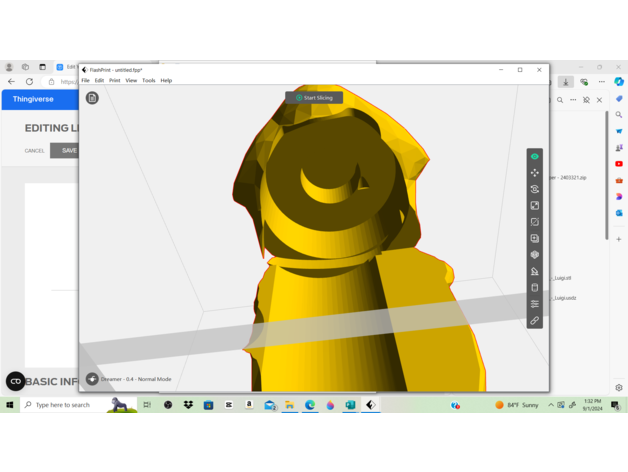Click the printer icon beside Dreamer label
The width and height of the screenshot is (628, 472).
[x=92, y=379]
